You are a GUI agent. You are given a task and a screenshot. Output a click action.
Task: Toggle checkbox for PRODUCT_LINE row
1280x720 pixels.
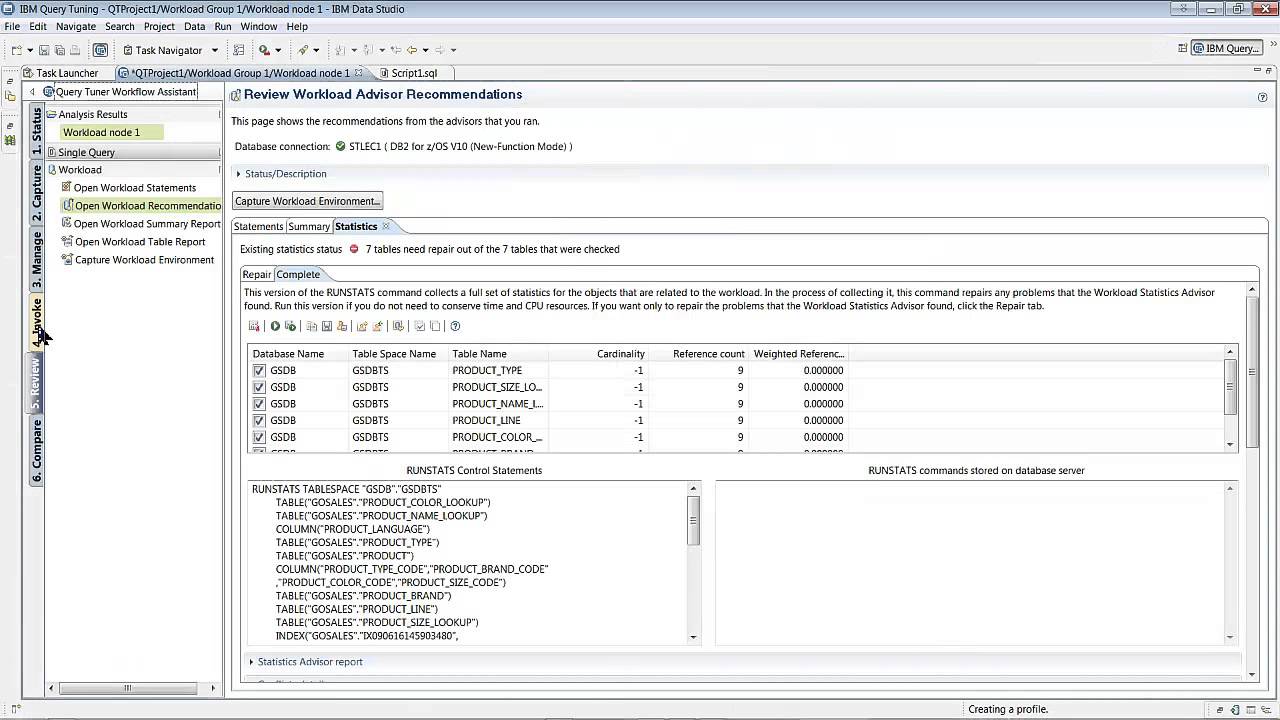[x=259, y=420]
